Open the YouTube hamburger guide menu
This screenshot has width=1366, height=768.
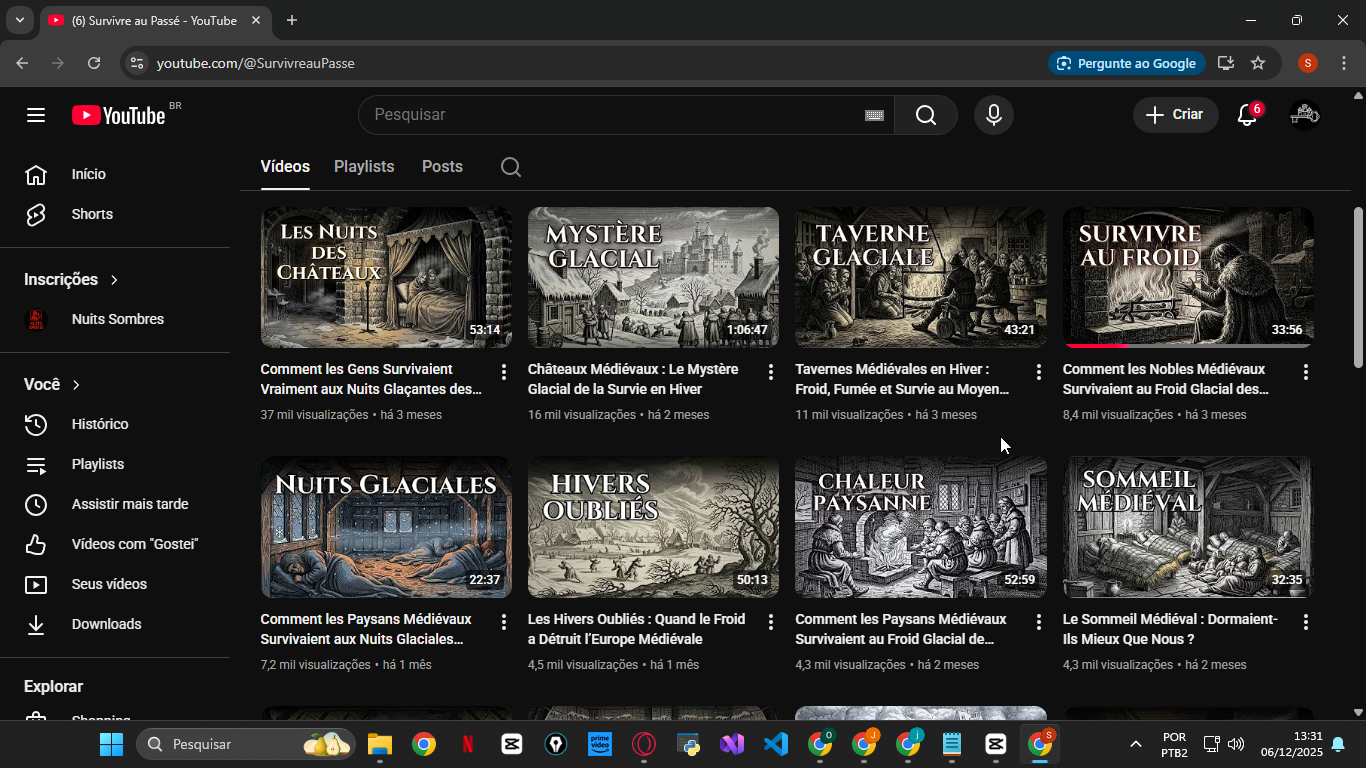coord(36,115)
